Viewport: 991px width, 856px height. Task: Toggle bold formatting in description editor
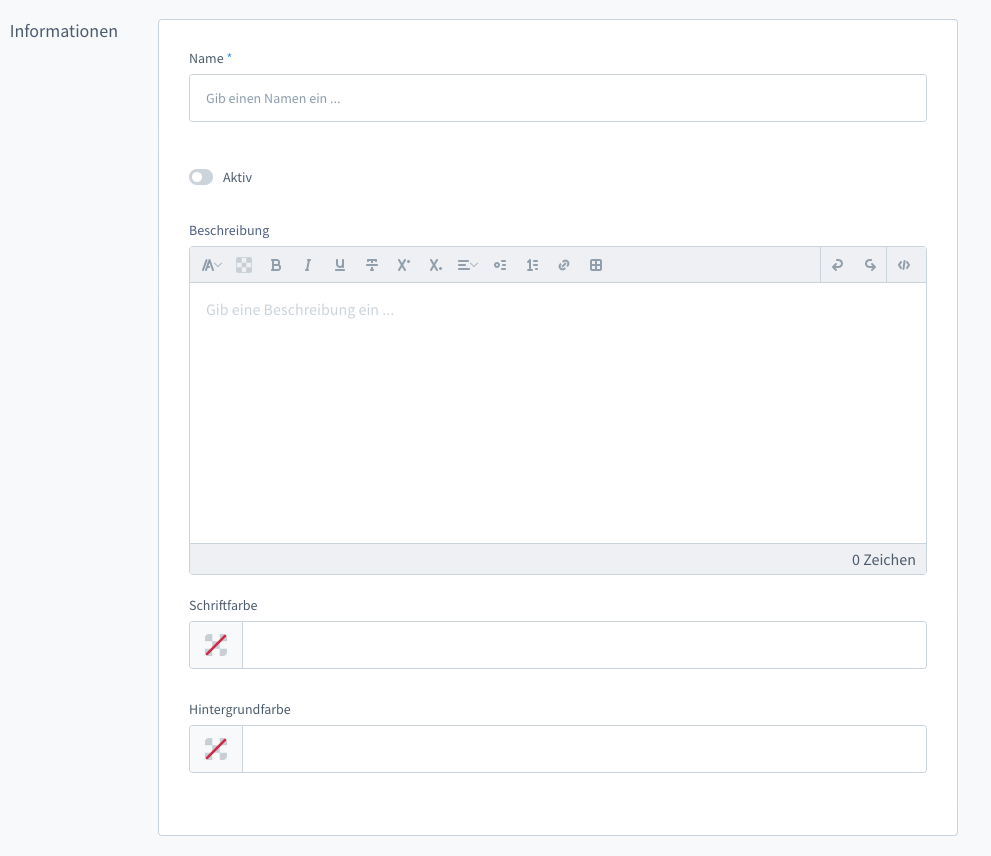276,265
